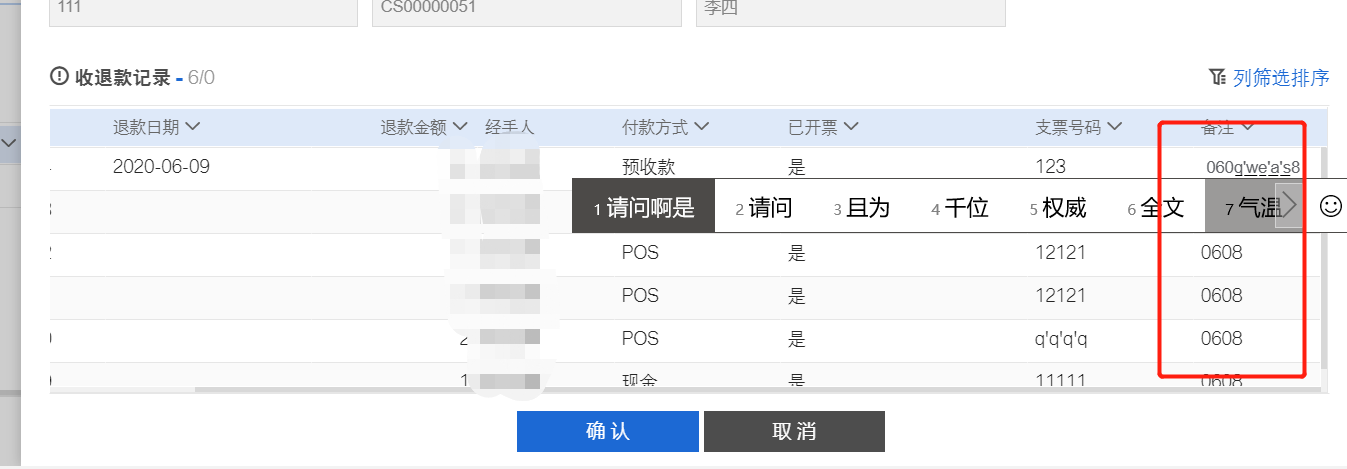This screenshot has width=1347, height=469.
Task: Click the 确认 button
Action: 607,431
